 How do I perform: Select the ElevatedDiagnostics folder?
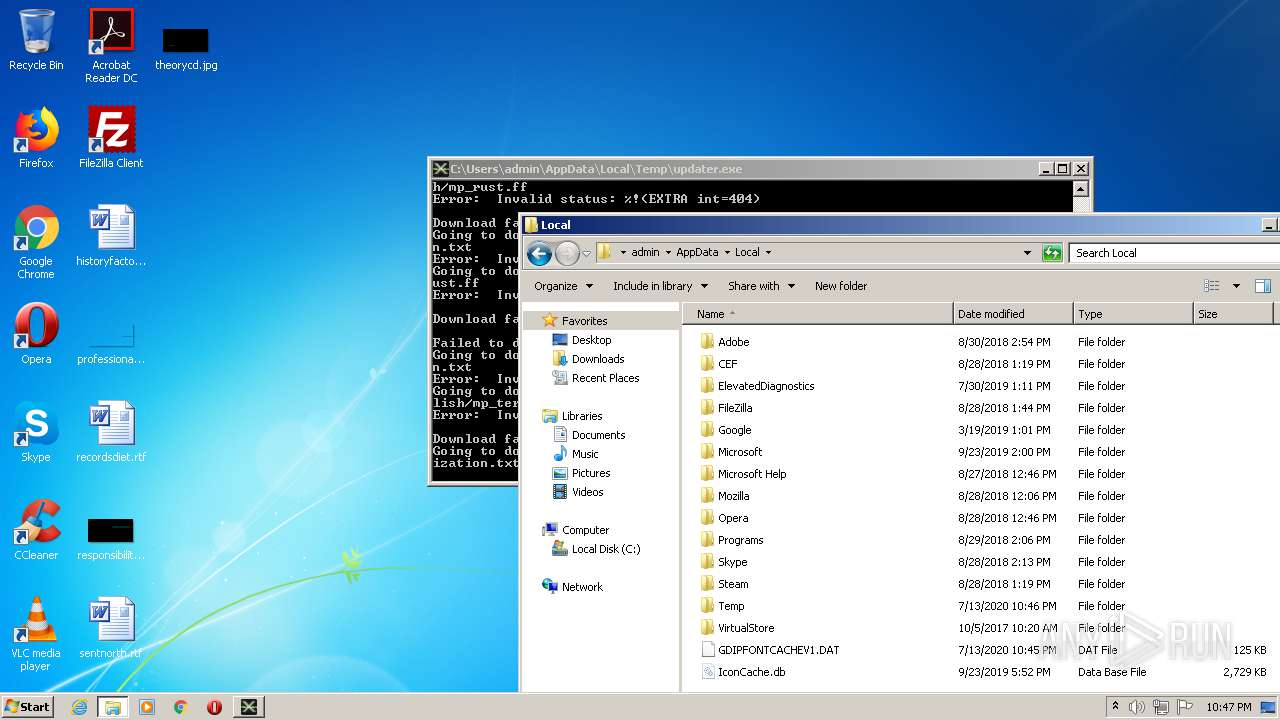[x=766, y=386]
